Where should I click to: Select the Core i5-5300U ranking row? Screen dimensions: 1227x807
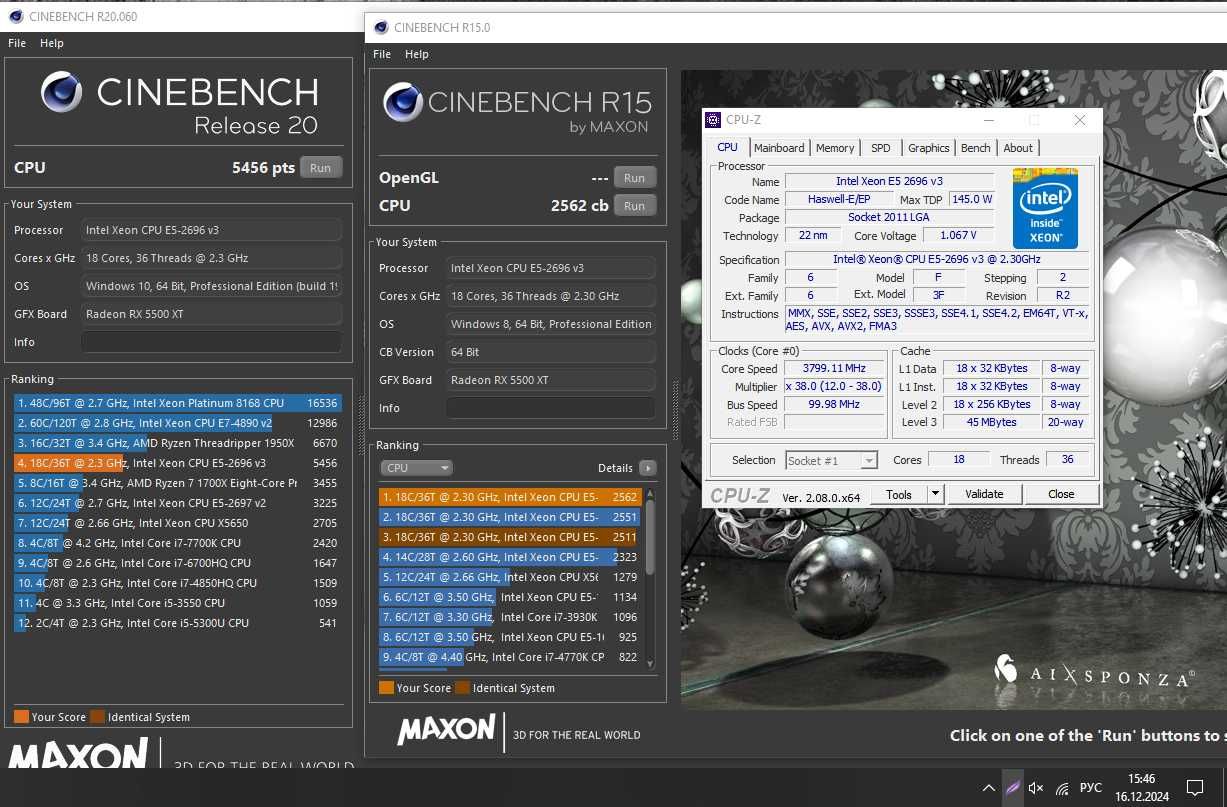point(178,623)
